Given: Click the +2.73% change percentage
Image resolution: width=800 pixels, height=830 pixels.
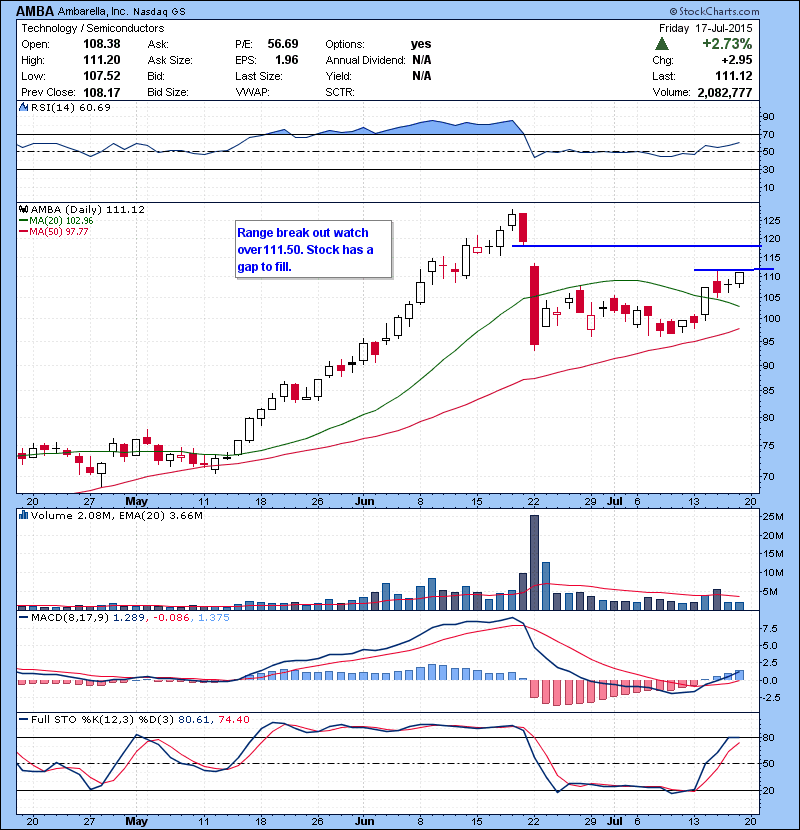Looking at the screenshot, I should pyautogui.click(x=727, y=43).
